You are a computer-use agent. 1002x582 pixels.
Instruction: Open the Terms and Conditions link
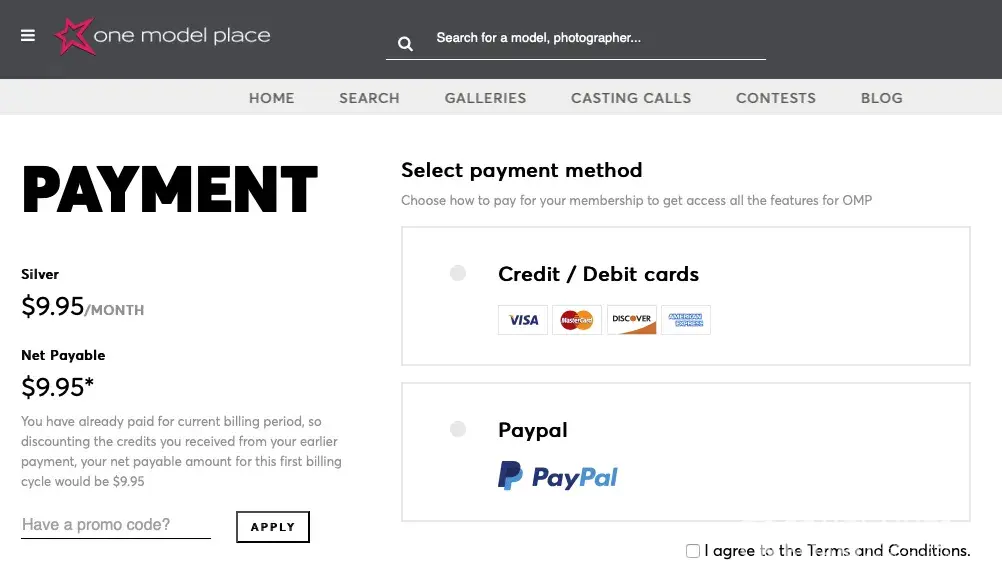pyautogui.click(x=888, y=551)
